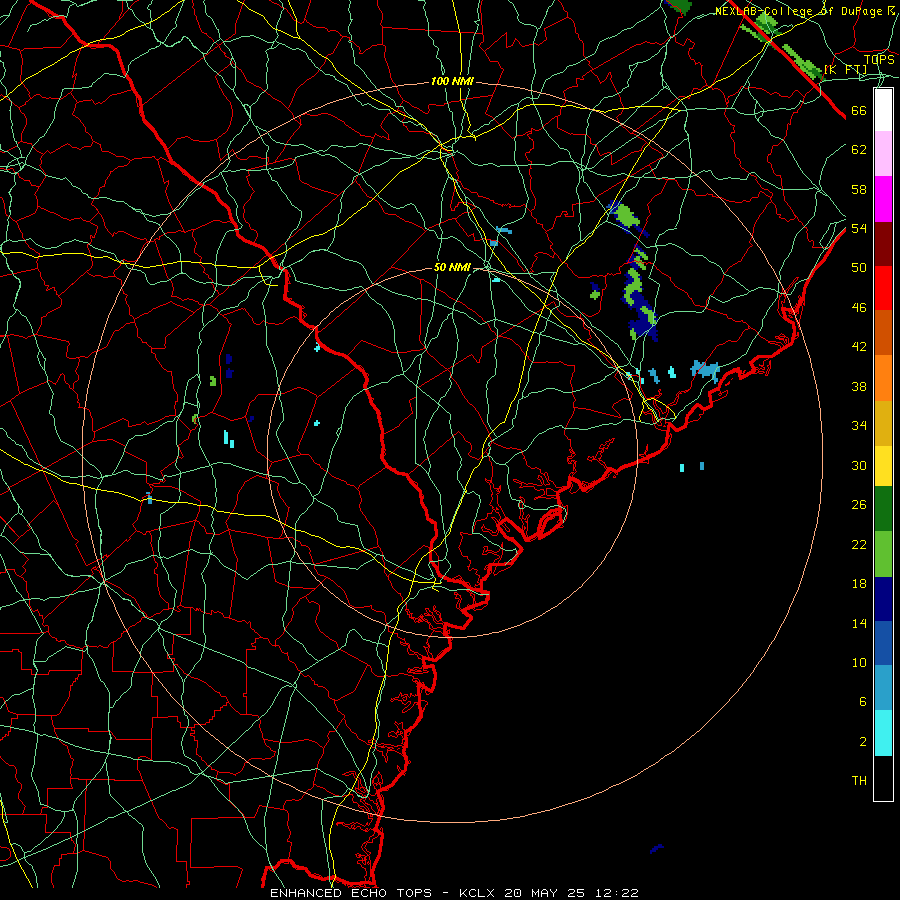
Task: Click the legend value '6'
Action: point(863,702)
